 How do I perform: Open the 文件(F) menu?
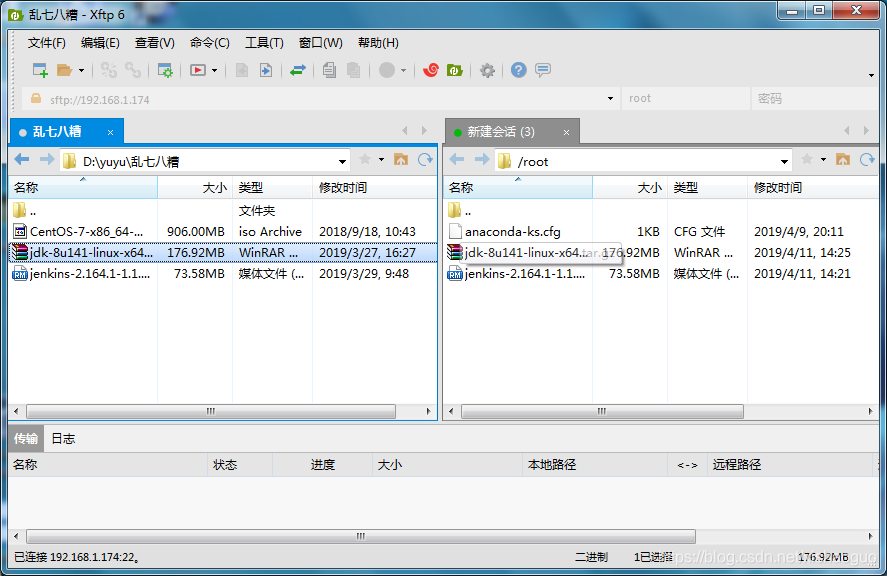pyautogui.click(x=47, y=43)
